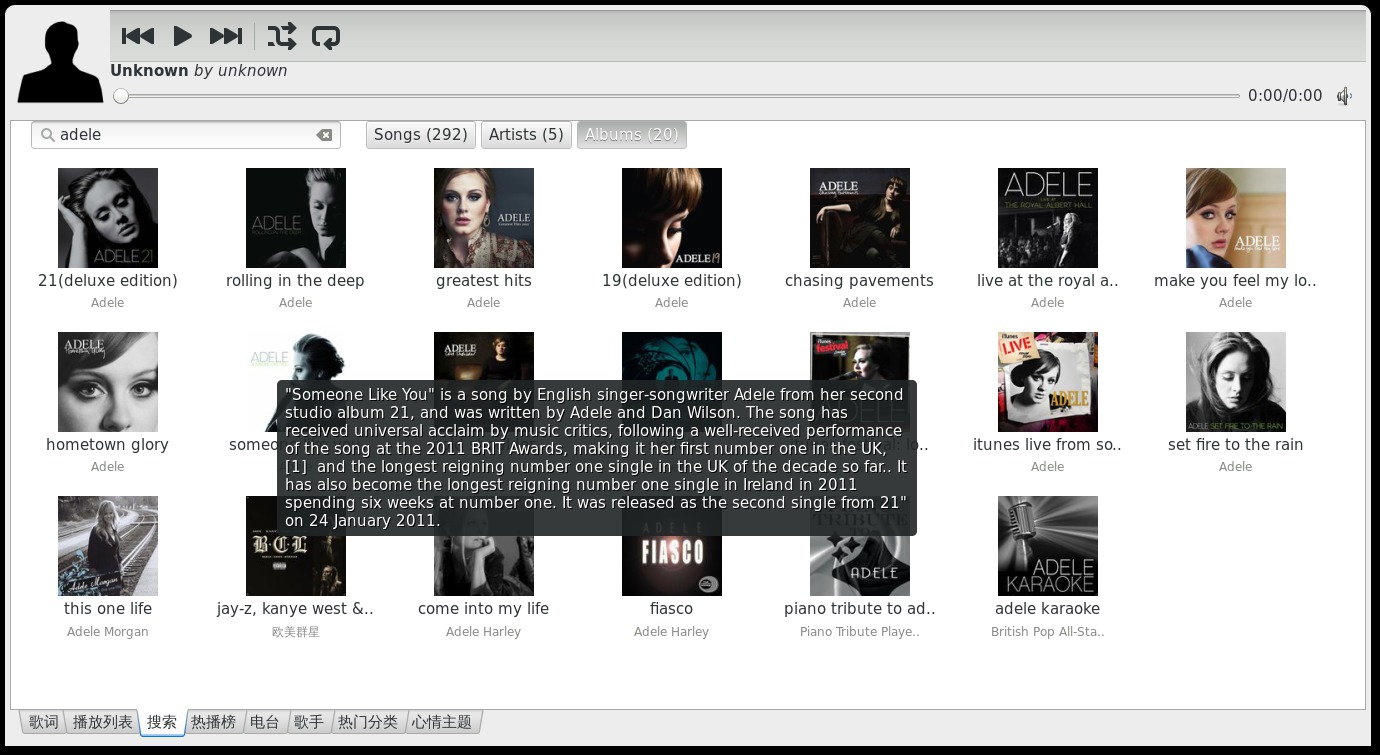Click the artist label Piano Tribute Playe..
Viewport: 1380px width, 755px height.
860,632
